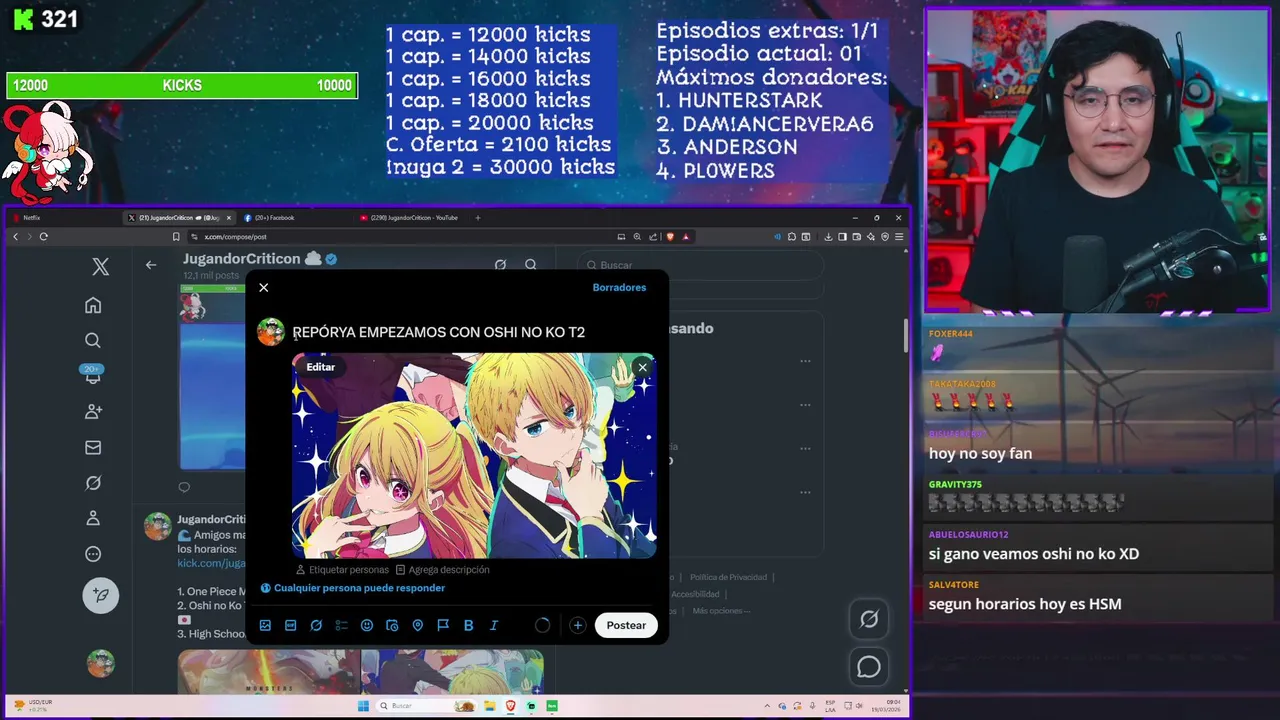1280x720 pixels.
Task: Insert an emoji in the post
Action: click(367, 625)
